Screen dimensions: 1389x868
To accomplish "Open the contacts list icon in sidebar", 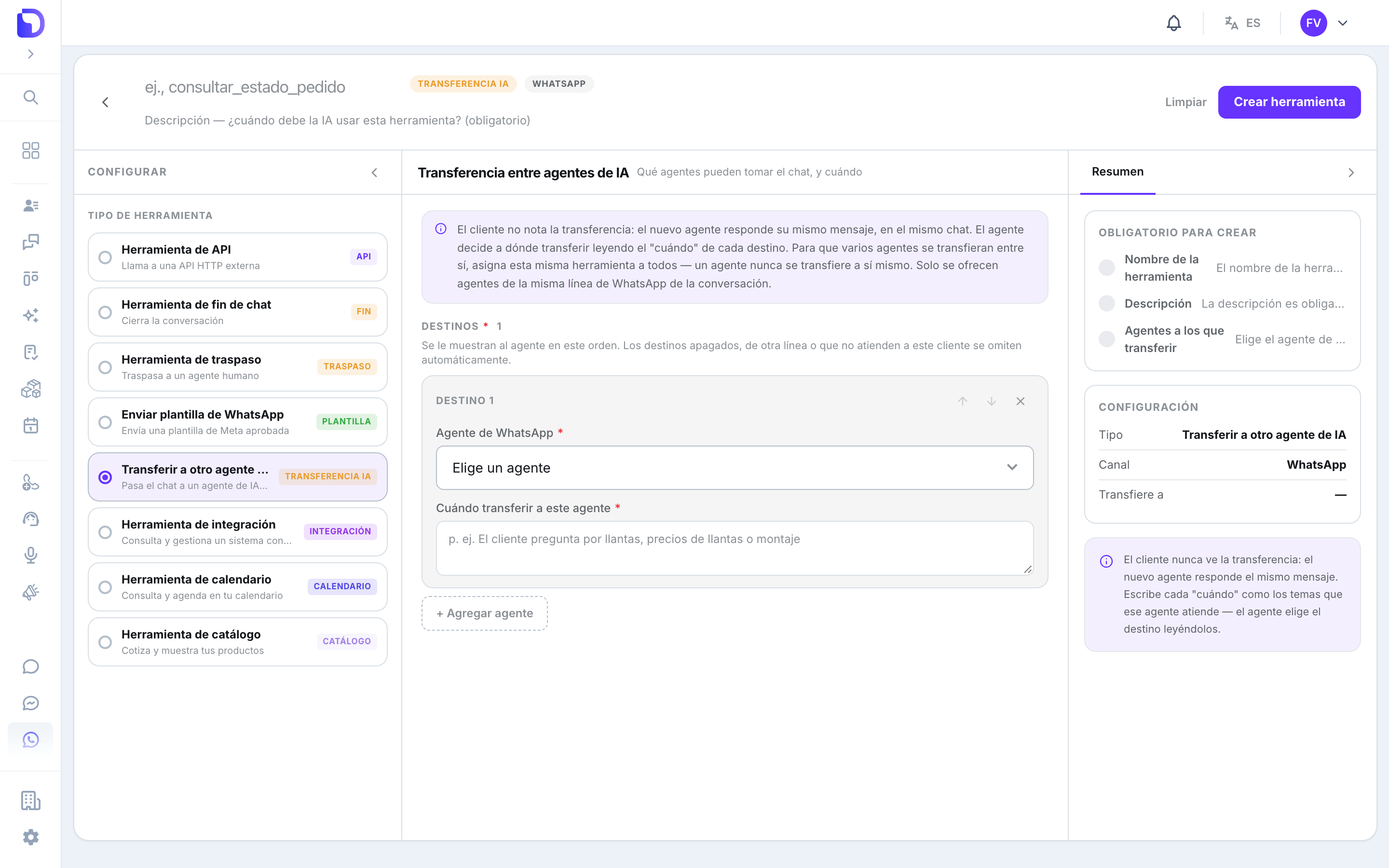I will click(30, 205).
